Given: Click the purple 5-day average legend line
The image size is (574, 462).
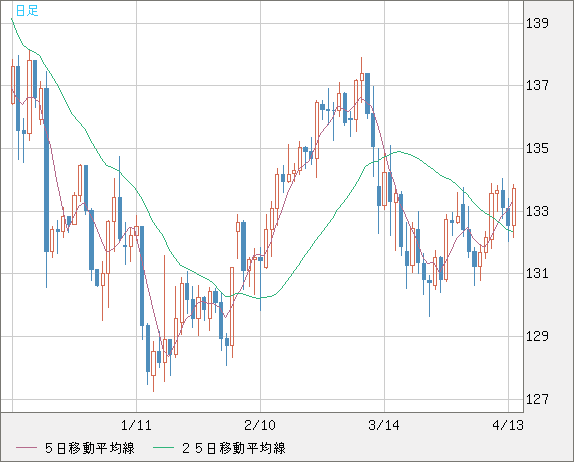Looking at the screenshot, I should point(26,448).
